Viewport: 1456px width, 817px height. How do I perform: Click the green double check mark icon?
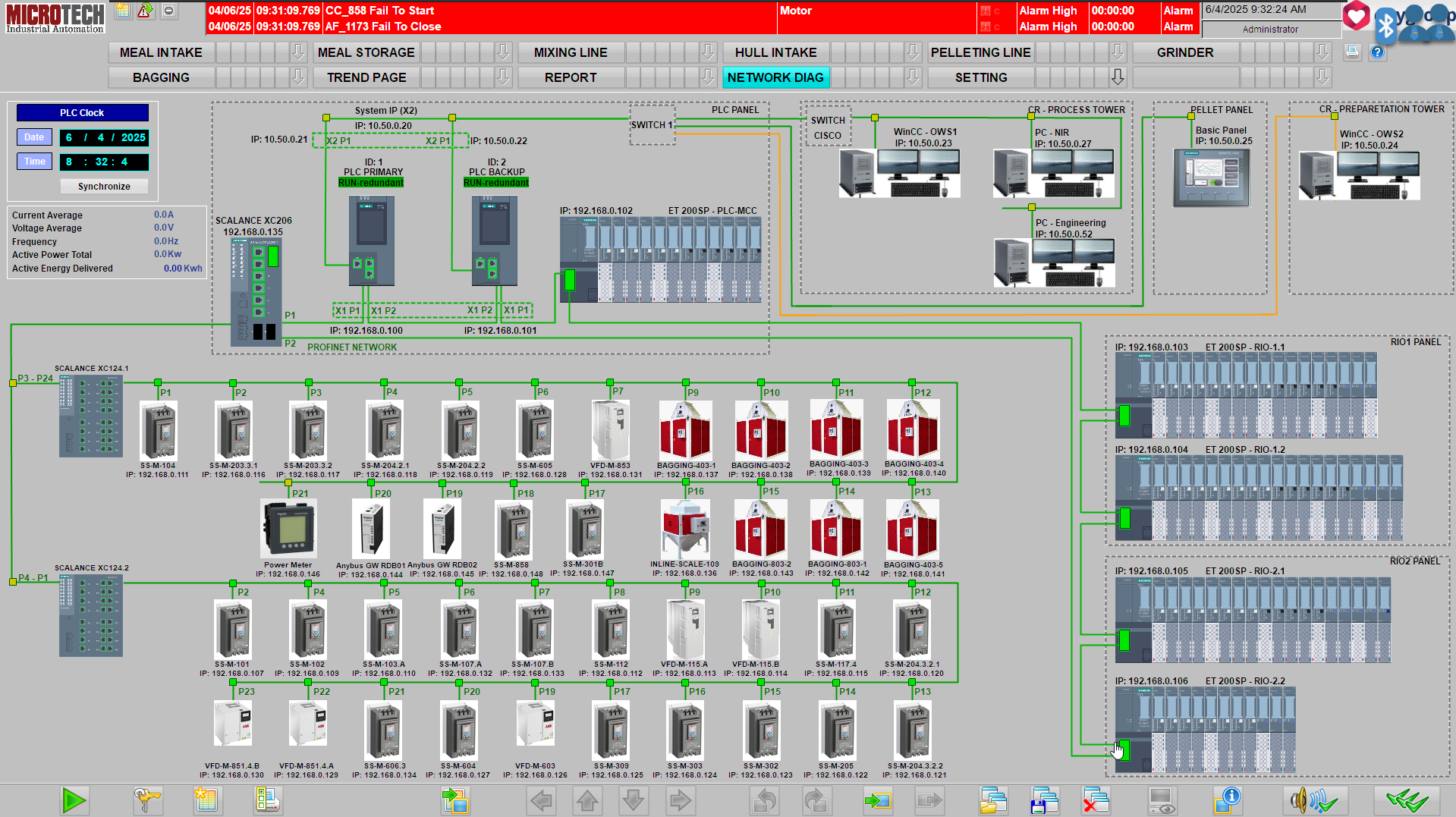[1407, 800]
